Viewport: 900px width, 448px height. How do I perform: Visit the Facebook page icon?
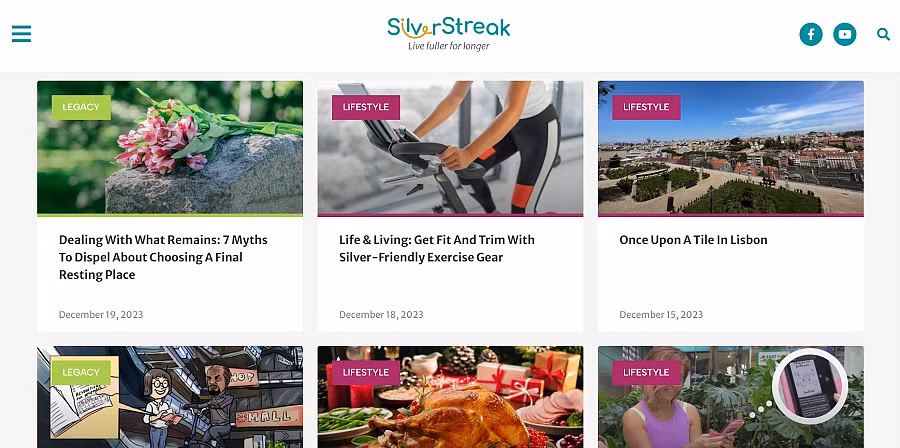point(810,34)
